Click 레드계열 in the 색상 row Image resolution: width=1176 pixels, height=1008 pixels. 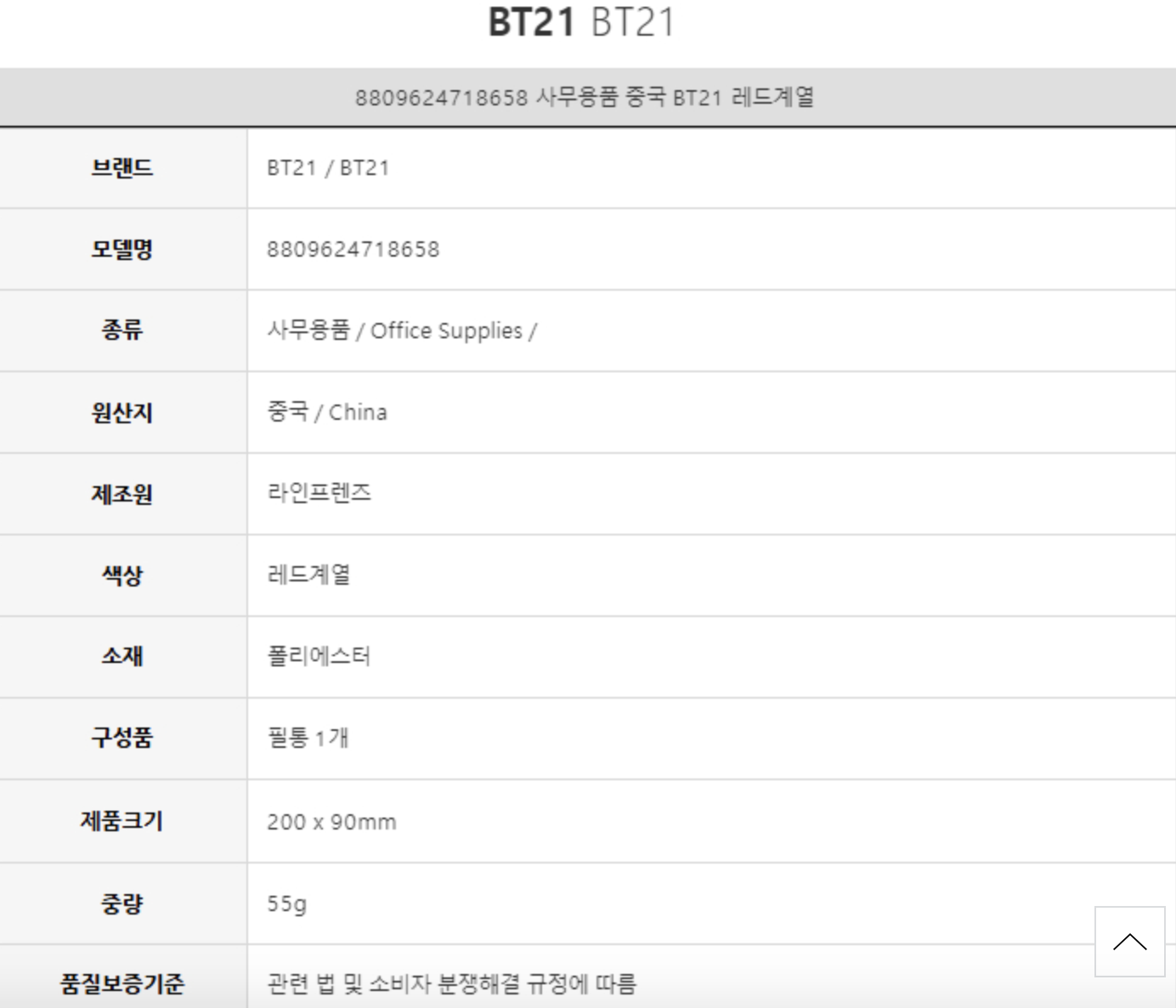click(x=308, y=575)
